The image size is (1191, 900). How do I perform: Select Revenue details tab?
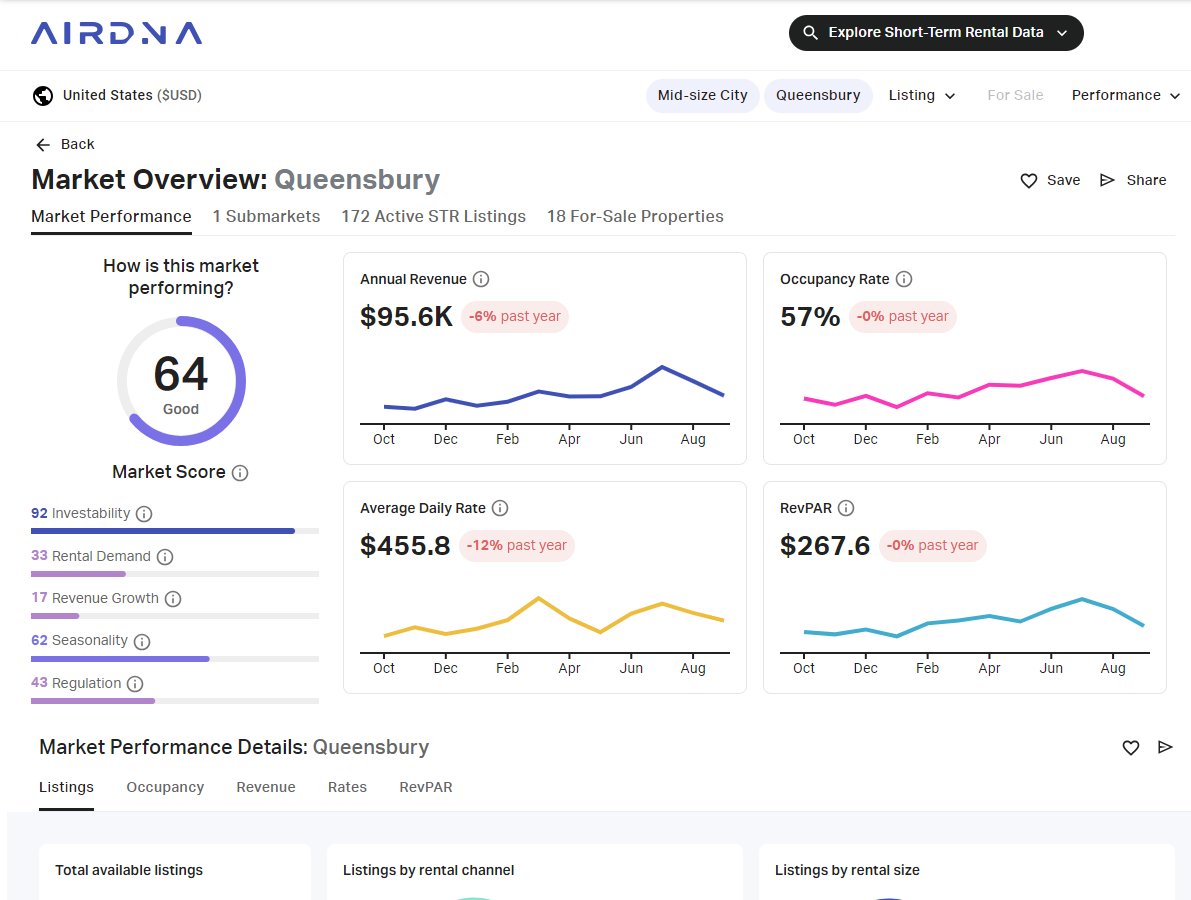click(266, 788)
